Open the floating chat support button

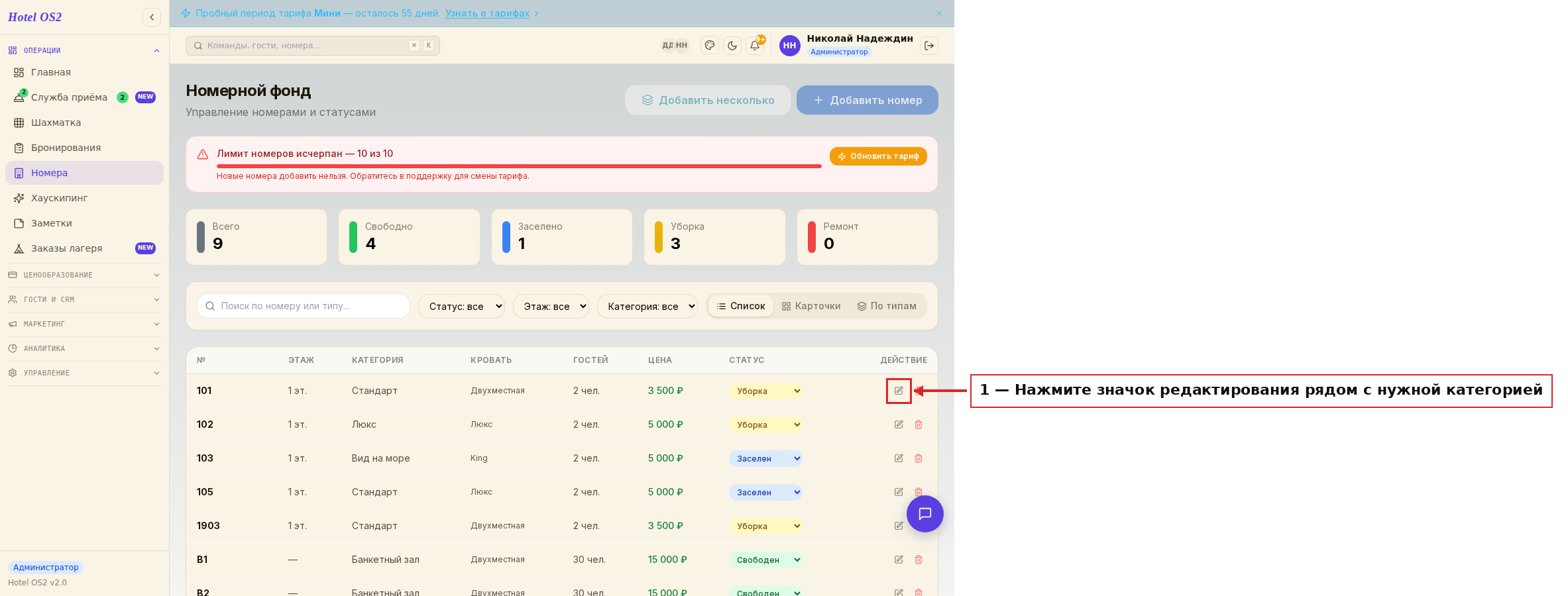(925, 514)
